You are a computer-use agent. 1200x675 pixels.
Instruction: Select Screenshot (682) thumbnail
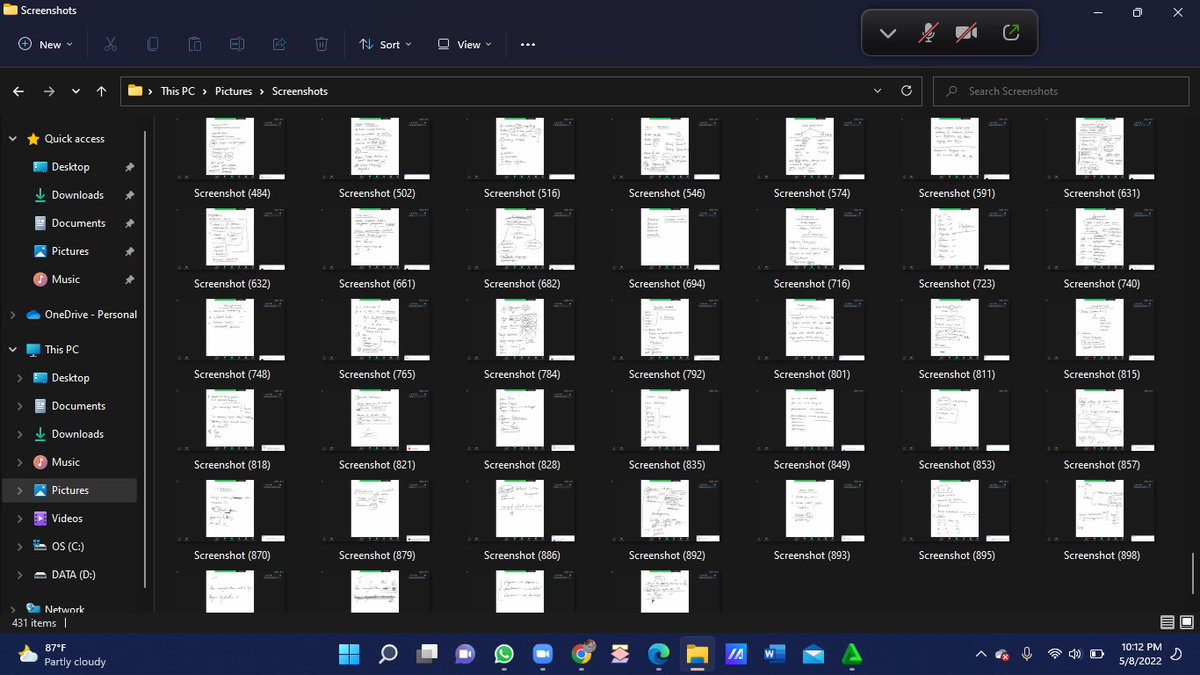[x=522, y=237]
